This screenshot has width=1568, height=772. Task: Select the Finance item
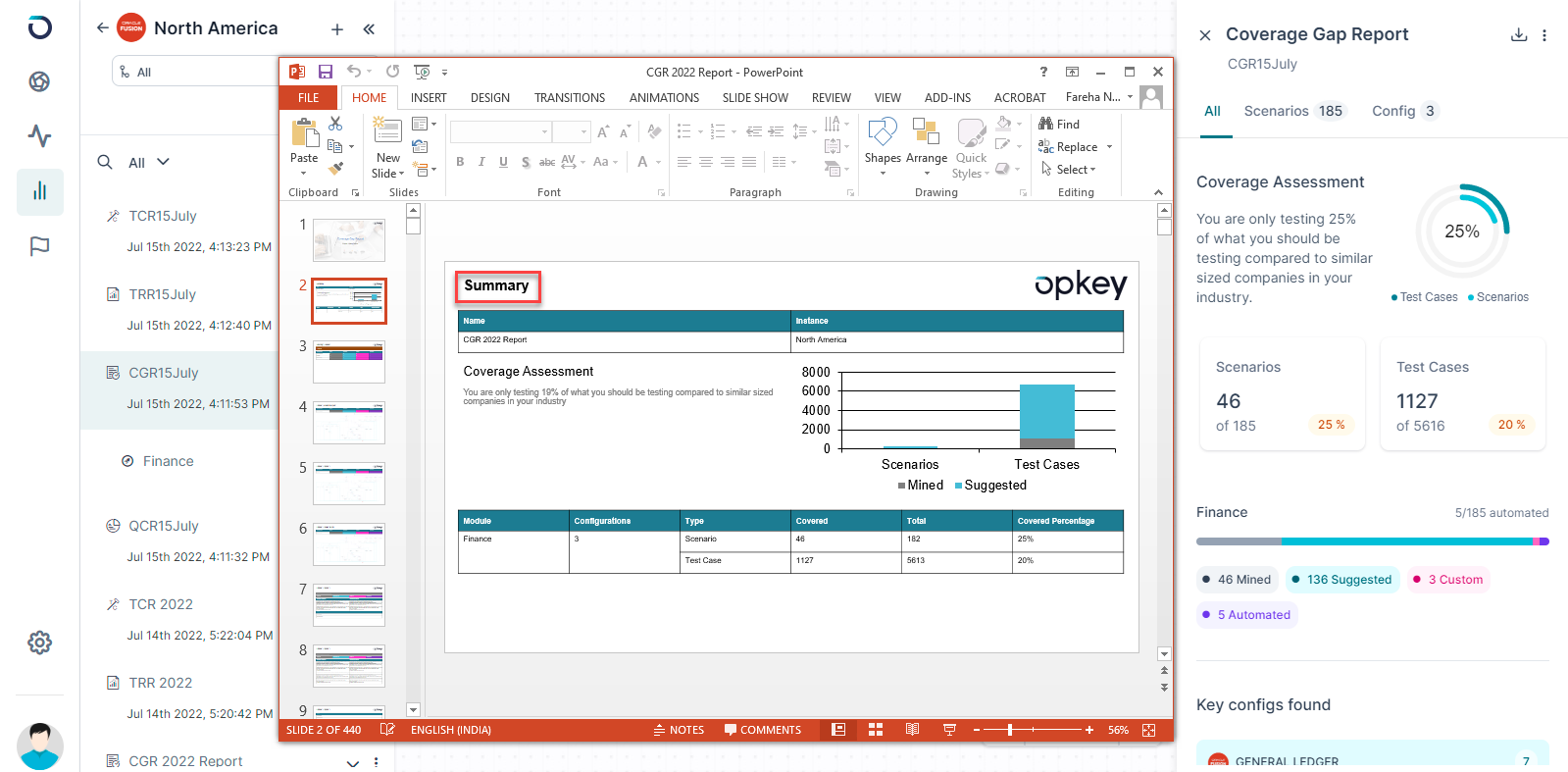tap(168, 461)
